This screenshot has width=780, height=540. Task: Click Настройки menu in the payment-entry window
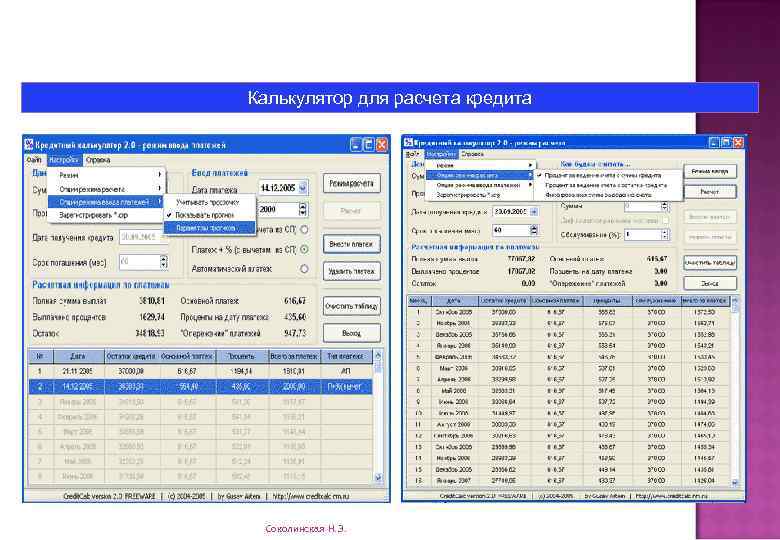[x=64, y=160]
